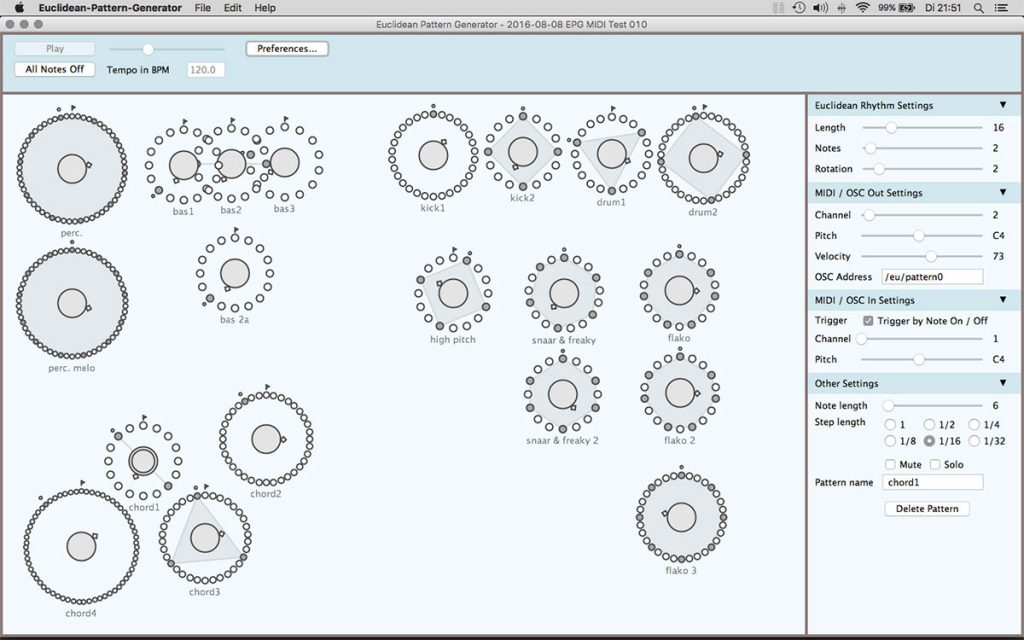Select the perc. melo pattern center
The width and height of the screenshot is (1024, 640).
pyautogui.click(x=72, y=303)
